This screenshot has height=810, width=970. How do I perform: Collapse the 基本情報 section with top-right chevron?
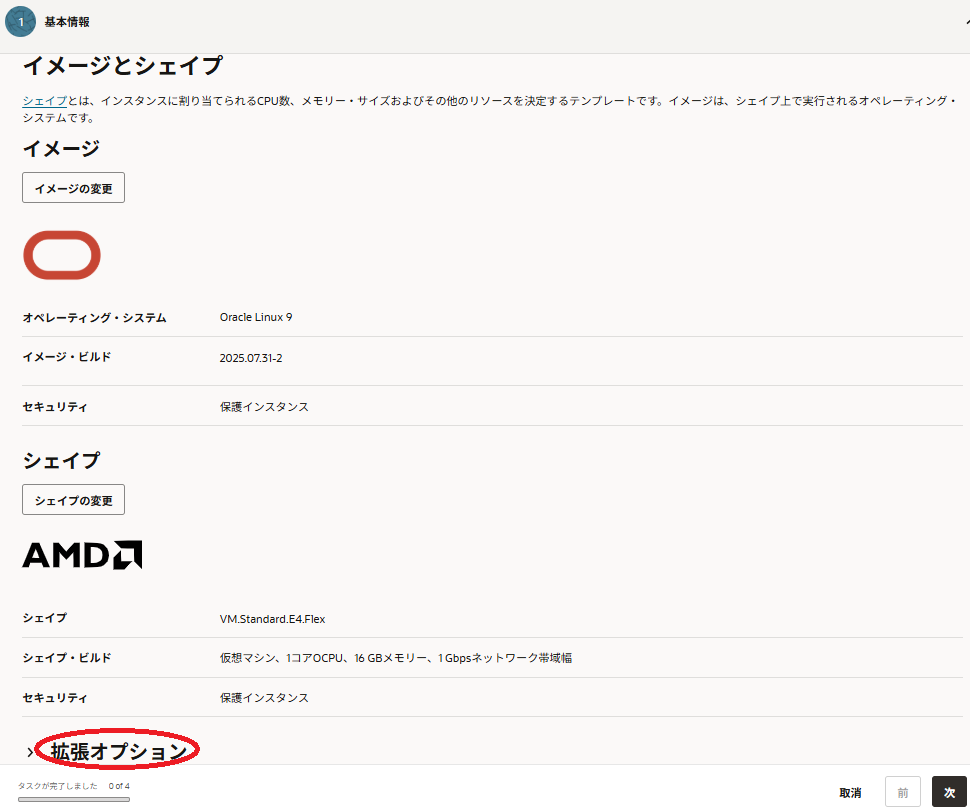click(x=964, y=21)
